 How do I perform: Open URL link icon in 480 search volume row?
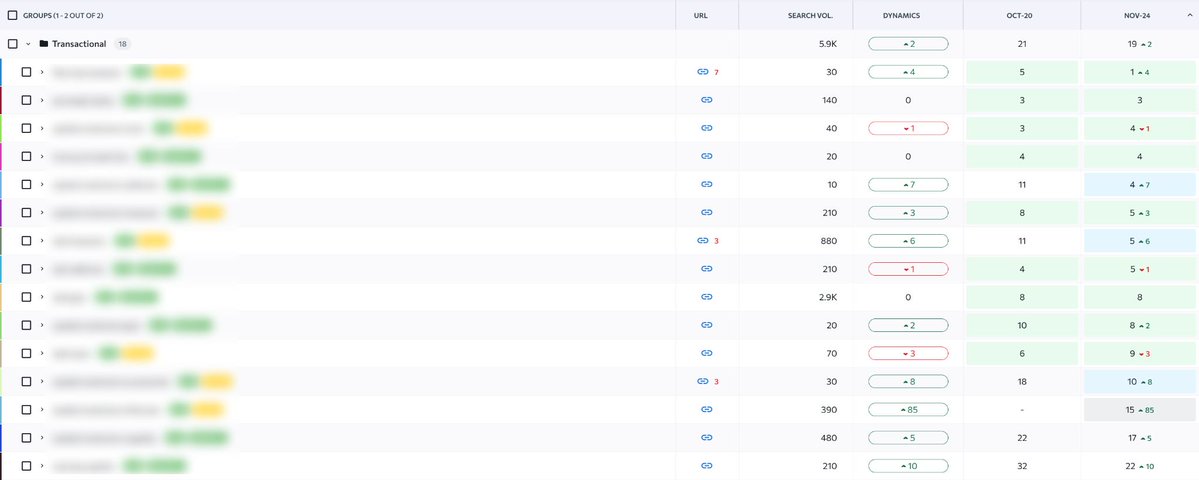[707, 438]
